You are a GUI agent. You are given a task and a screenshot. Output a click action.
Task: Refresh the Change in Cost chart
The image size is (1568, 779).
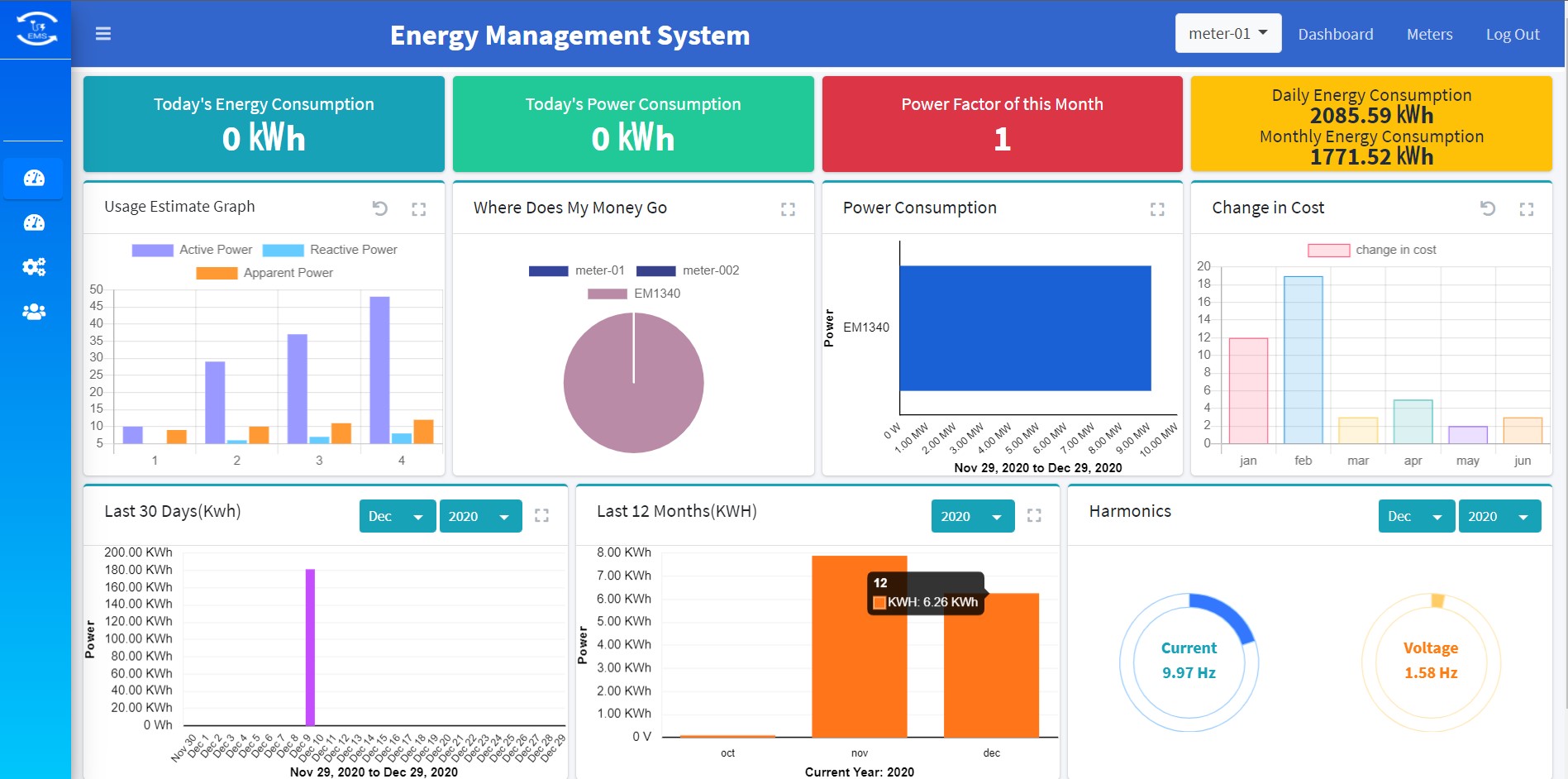click(1488, 208)
